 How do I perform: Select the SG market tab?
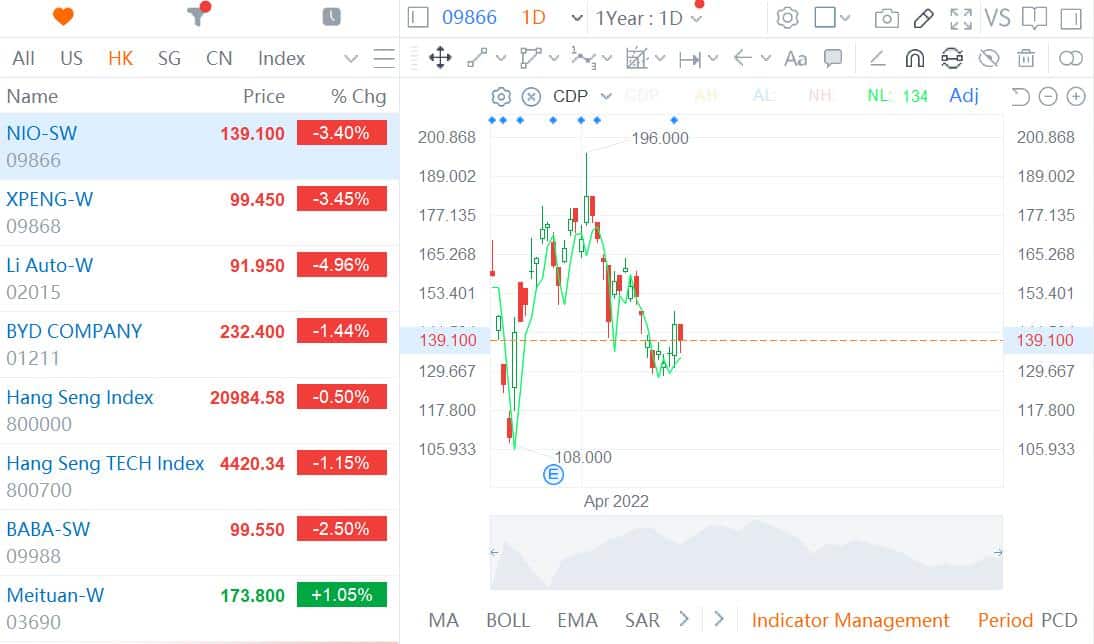(169, 58)
